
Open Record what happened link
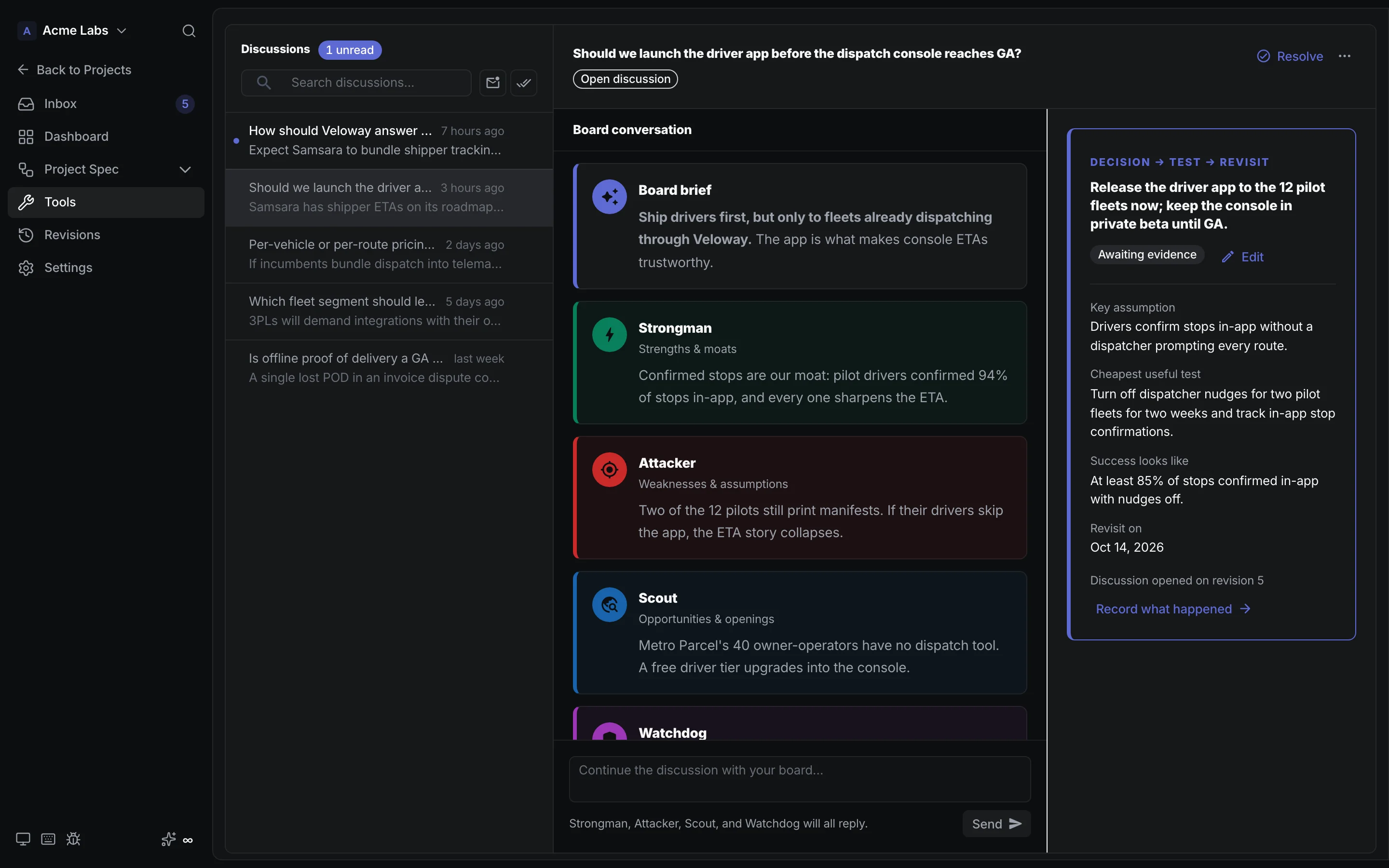click(x=1172, y=609)
